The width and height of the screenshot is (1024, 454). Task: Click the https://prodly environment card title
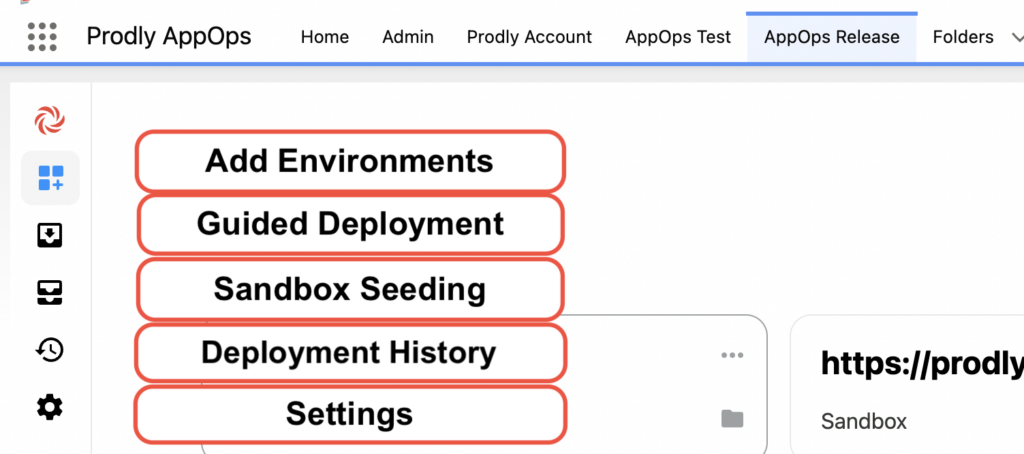click(x=922, y=363)
